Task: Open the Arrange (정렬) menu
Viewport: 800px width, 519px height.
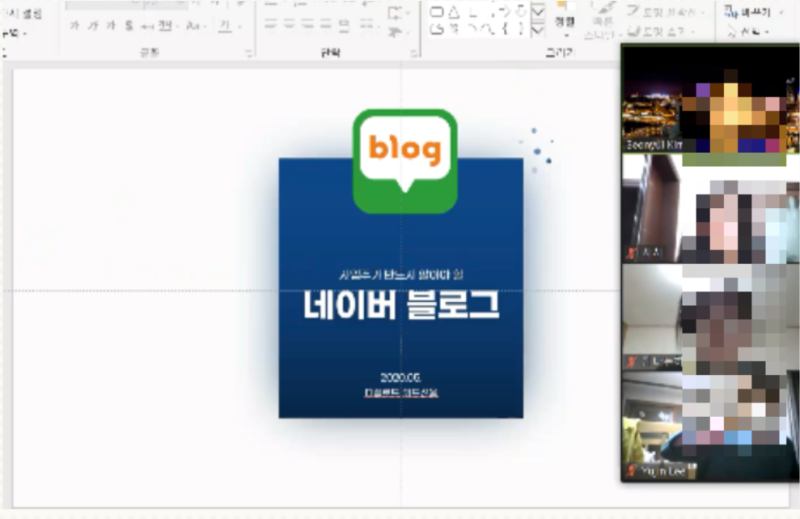Action: coord(564,20)
